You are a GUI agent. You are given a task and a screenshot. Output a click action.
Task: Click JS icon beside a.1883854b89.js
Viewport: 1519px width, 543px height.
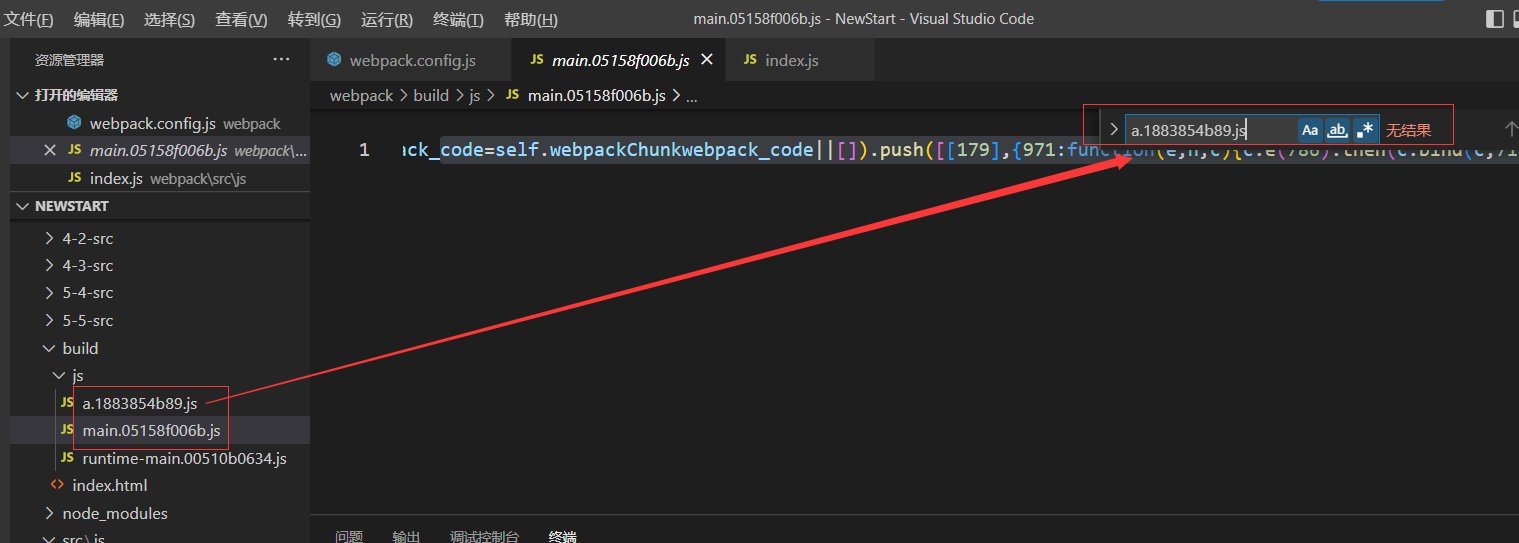(67, 403)
